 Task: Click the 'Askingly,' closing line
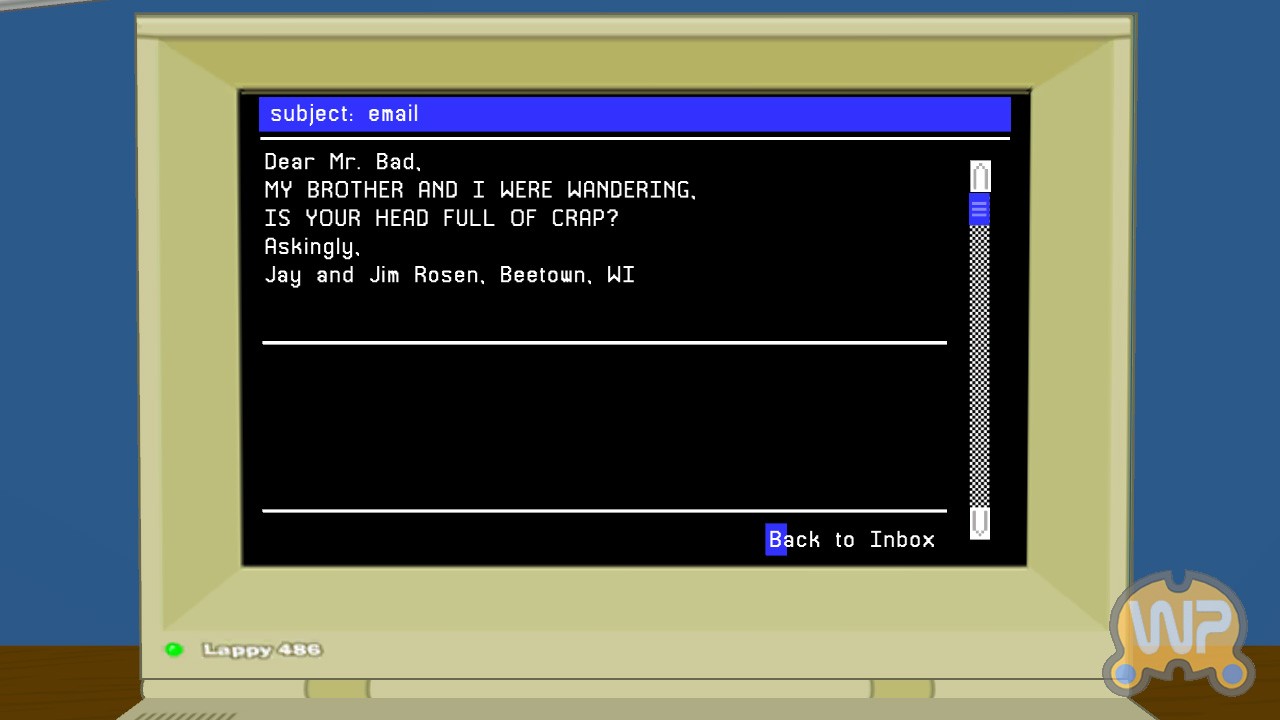[x=312, y=247]
